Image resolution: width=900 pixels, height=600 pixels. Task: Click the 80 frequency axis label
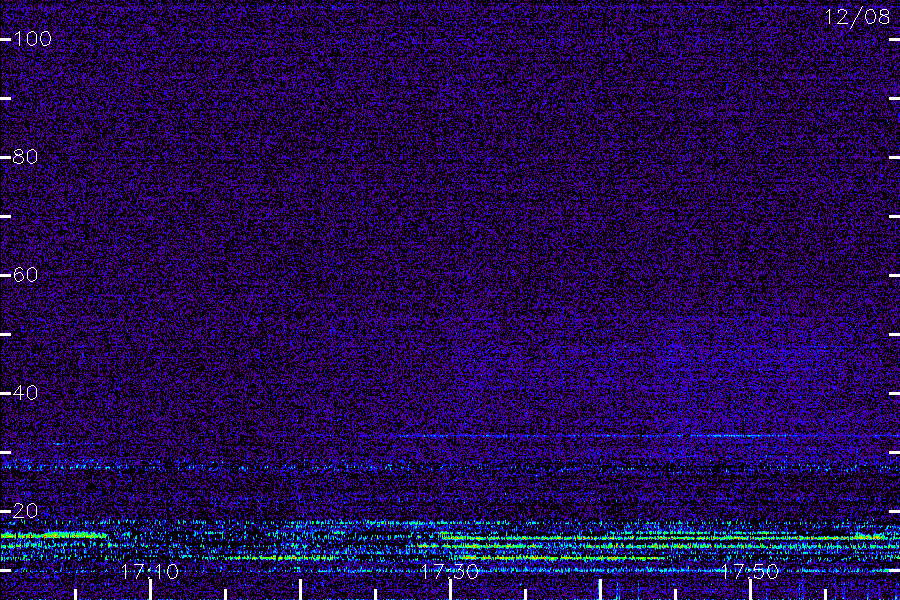pyautogui.click(x=25, y=157)
